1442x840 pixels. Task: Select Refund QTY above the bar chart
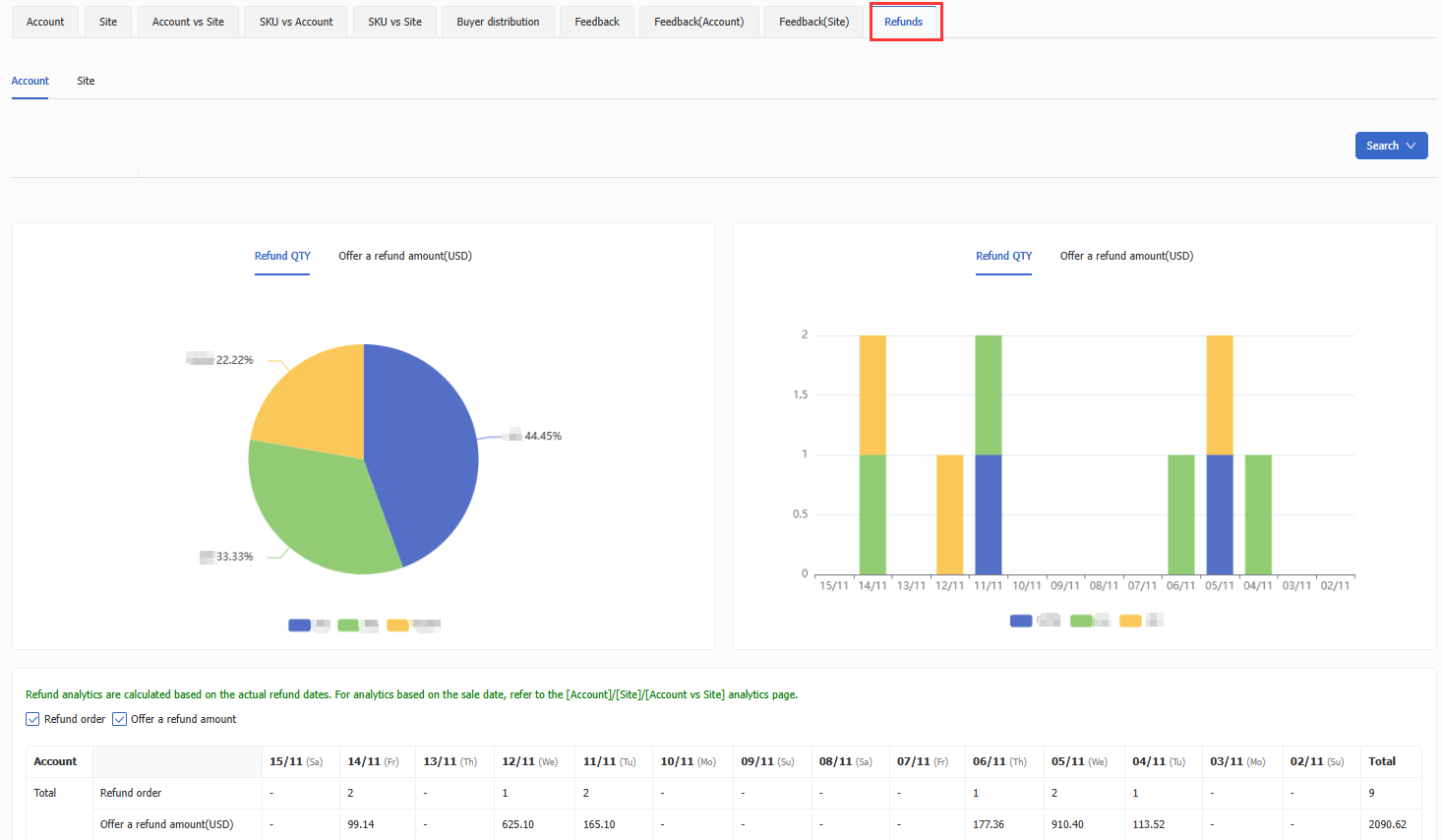click(x=1003, y=256)
